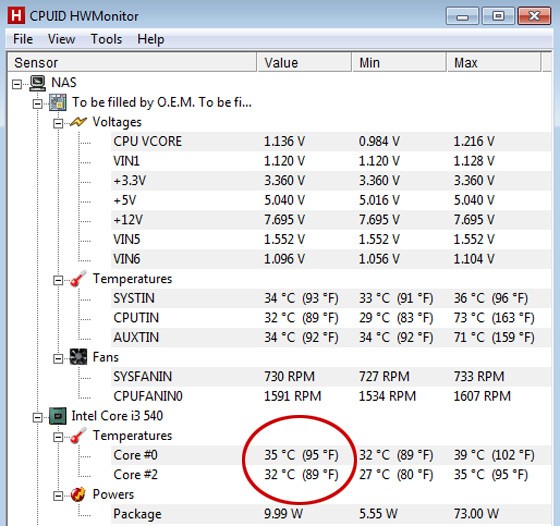This screenshot has height=526, width=560.
Task: Select the Powers label
Action: tap(113, 495)
